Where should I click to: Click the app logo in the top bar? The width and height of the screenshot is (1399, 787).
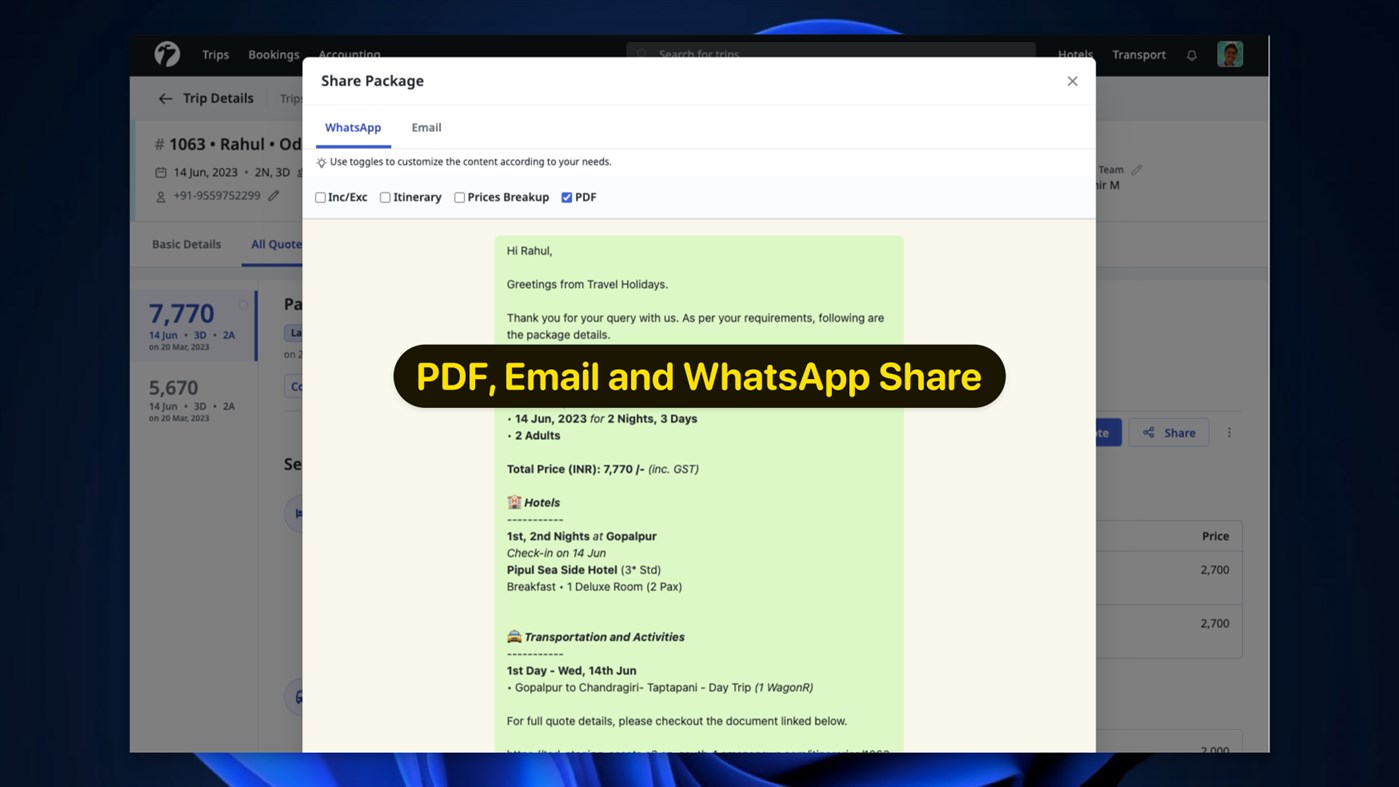coord(167,54)
